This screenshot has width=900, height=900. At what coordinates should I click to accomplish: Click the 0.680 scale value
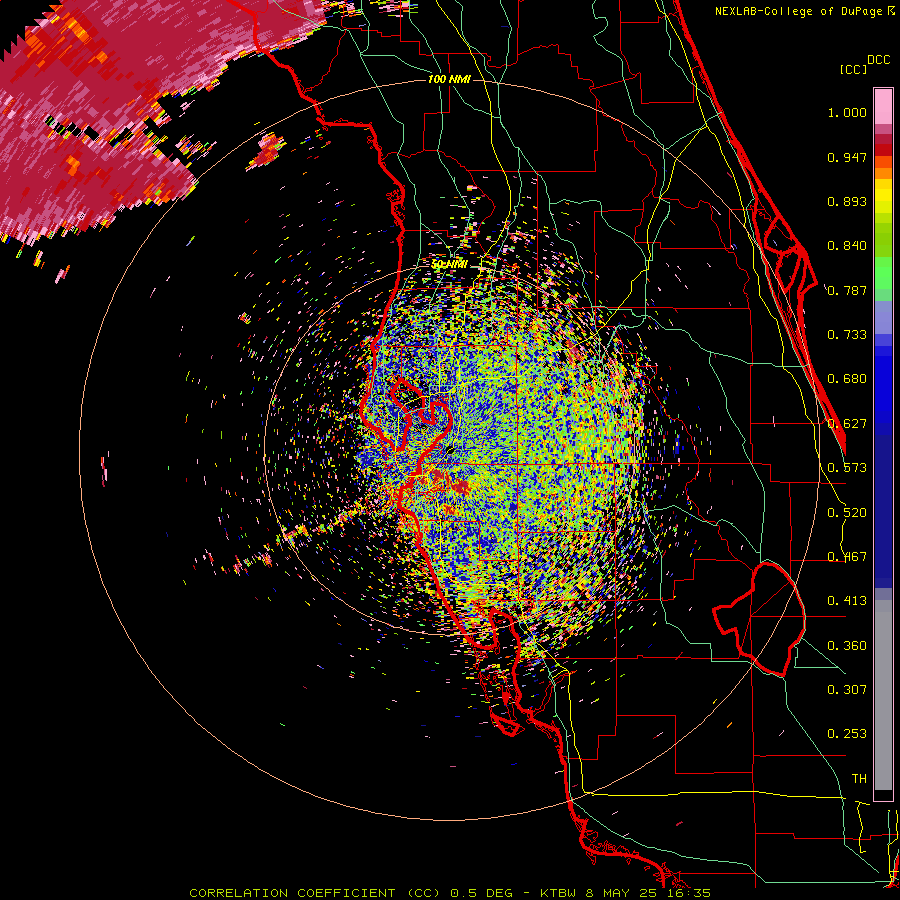(847, 379)
